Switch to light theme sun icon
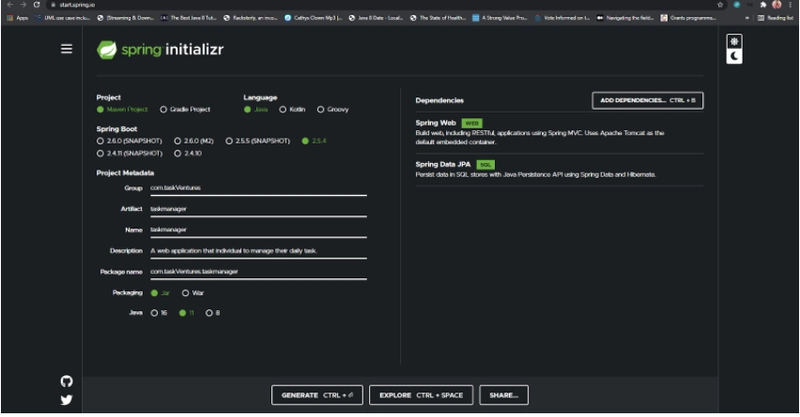Screen dimensions: 800x417 coord(735,41)
